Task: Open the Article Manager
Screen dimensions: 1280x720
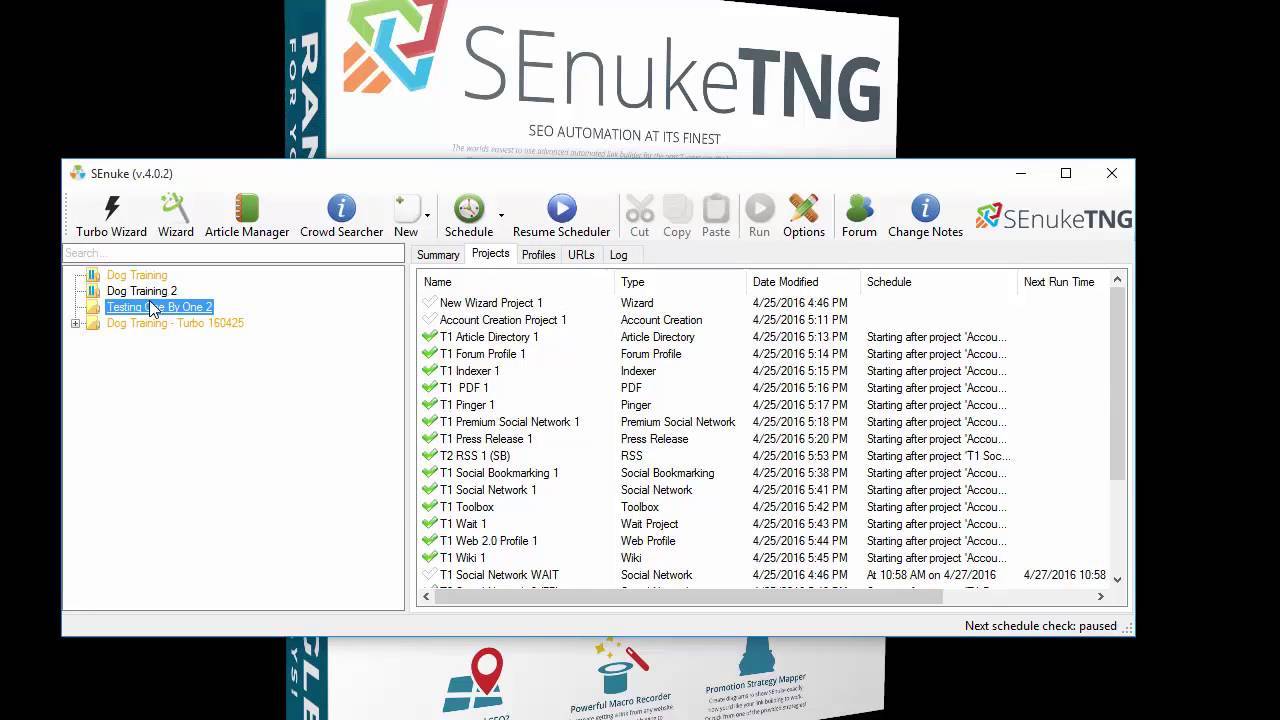Action: click(247, 216)
